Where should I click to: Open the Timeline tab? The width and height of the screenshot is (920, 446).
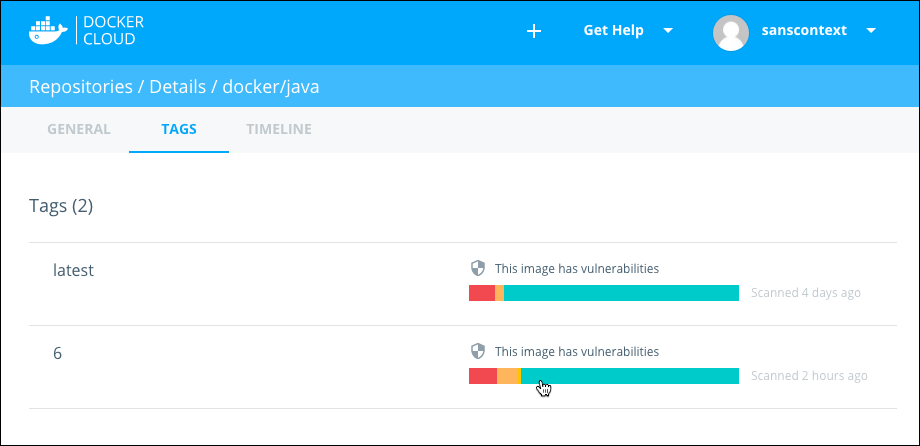[279, 129]
